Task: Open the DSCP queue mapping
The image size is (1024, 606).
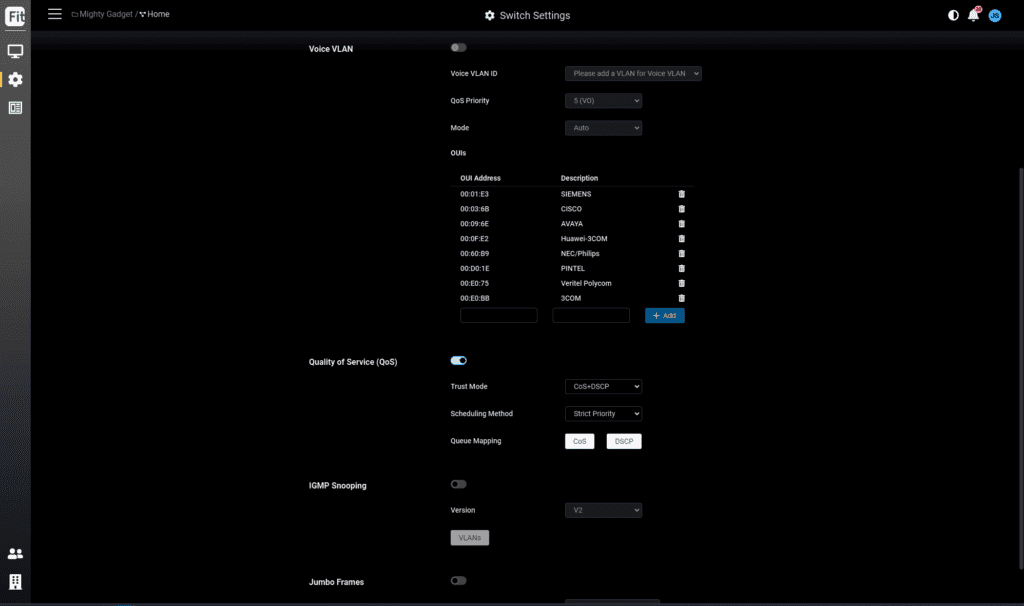Action: pyautogui.click(x=624, y=441)
